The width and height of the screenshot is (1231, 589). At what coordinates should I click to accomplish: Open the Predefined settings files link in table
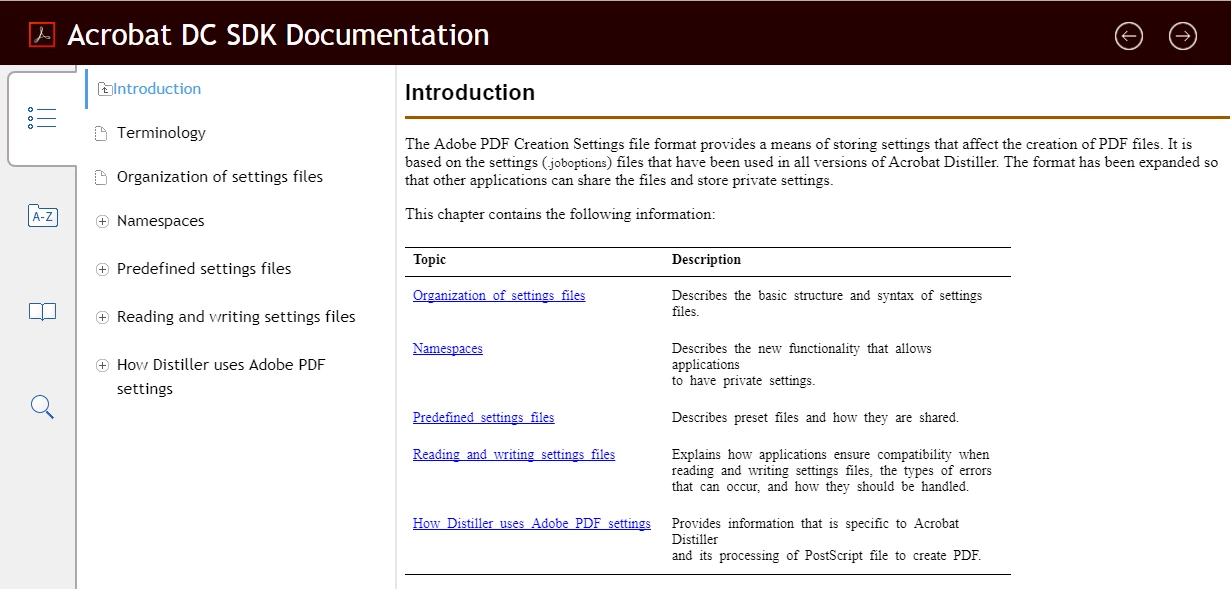(483, 418)
